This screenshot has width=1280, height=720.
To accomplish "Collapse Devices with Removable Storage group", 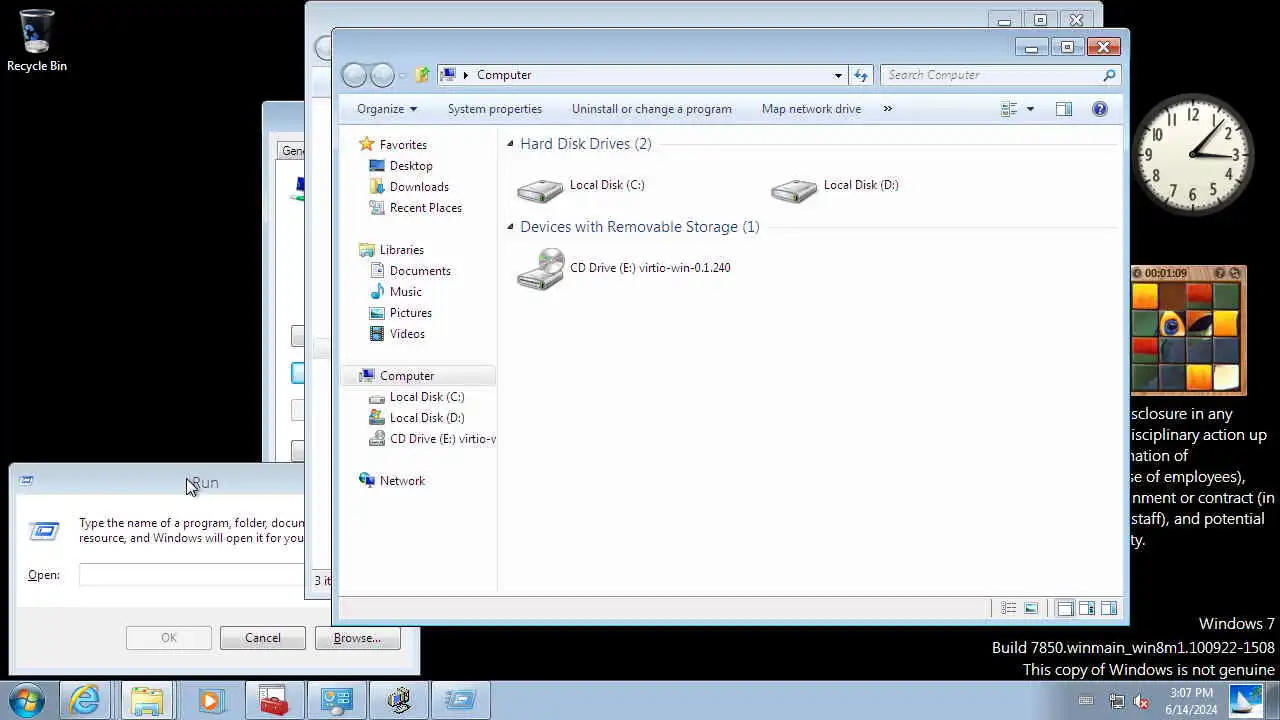I will tap(510, 227).
